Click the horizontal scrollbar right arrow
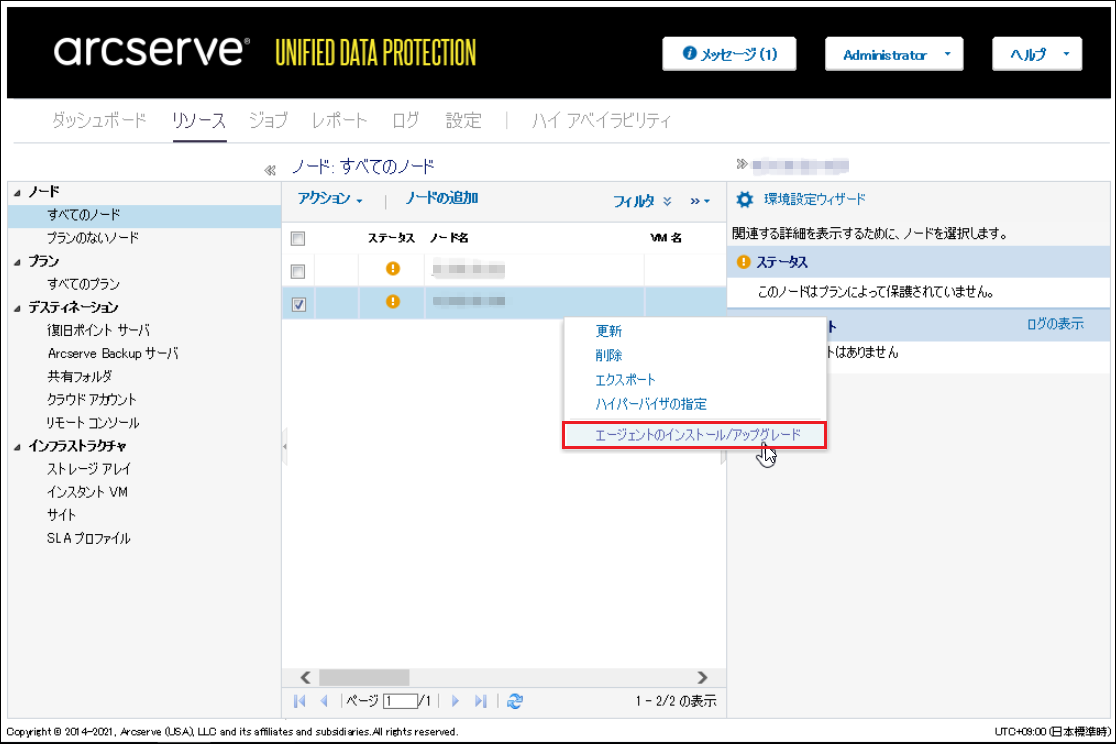Viewport: 1116px width, 744px height. (702, 677)
